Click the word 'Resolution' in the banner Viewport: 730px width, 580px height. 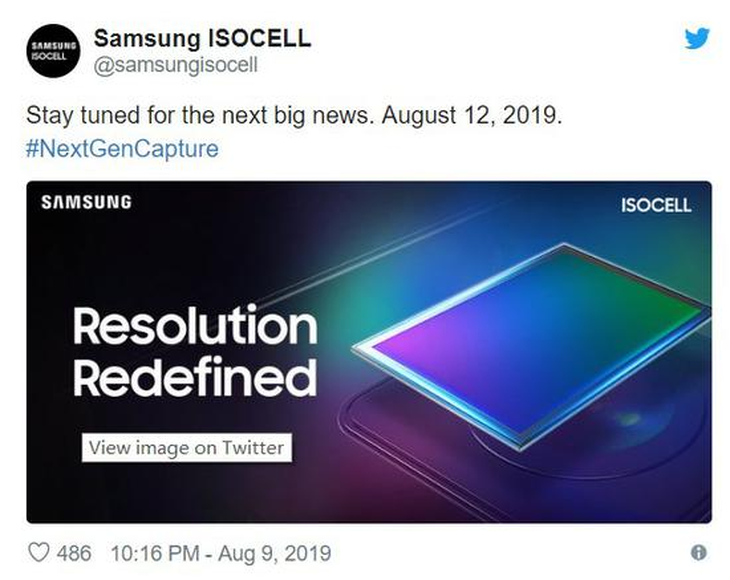click(195, 326)
